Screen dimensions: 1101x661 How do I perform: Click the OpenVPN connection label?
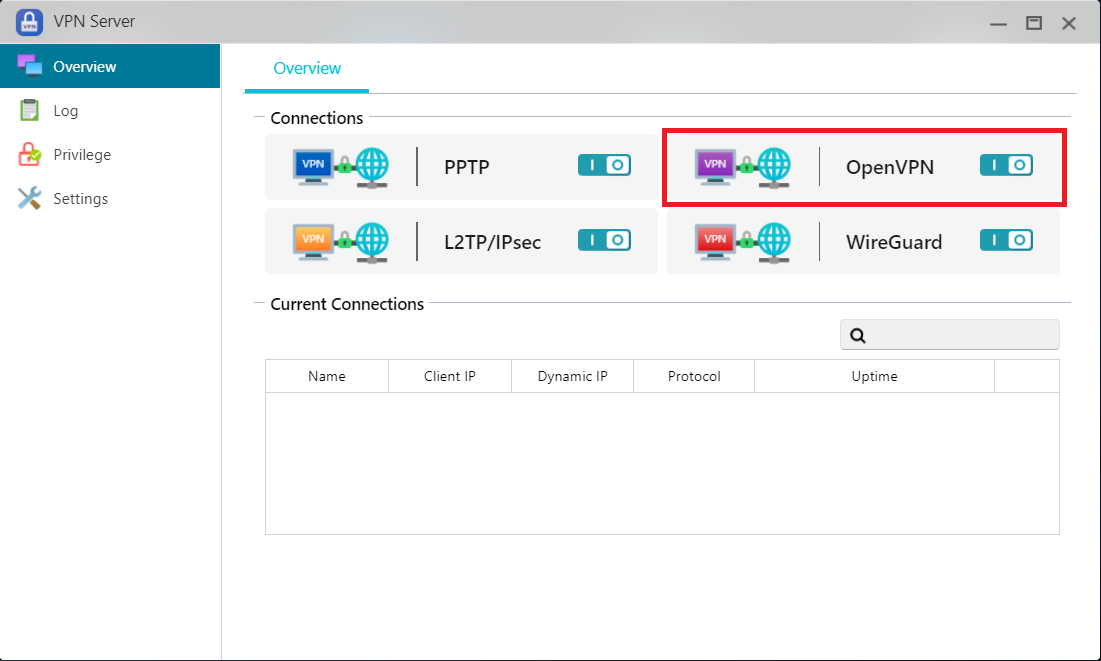pyautogui.click(x=890, y=167)
